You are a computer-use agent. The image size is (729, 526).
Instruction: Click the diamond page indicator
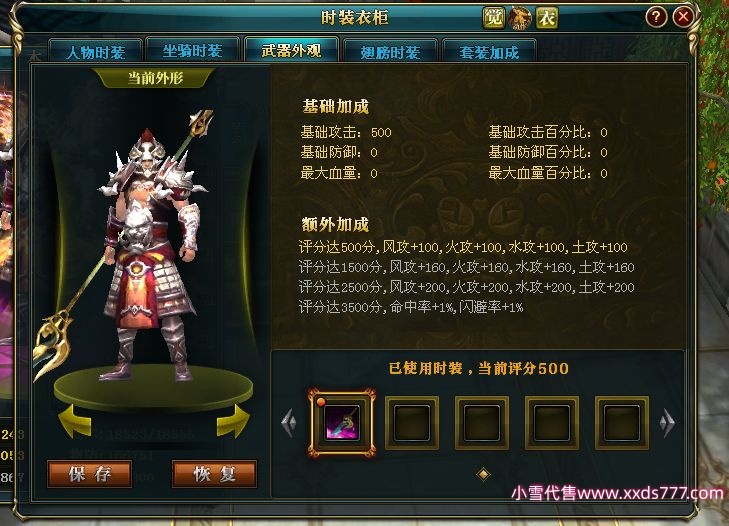click(484, 474)
